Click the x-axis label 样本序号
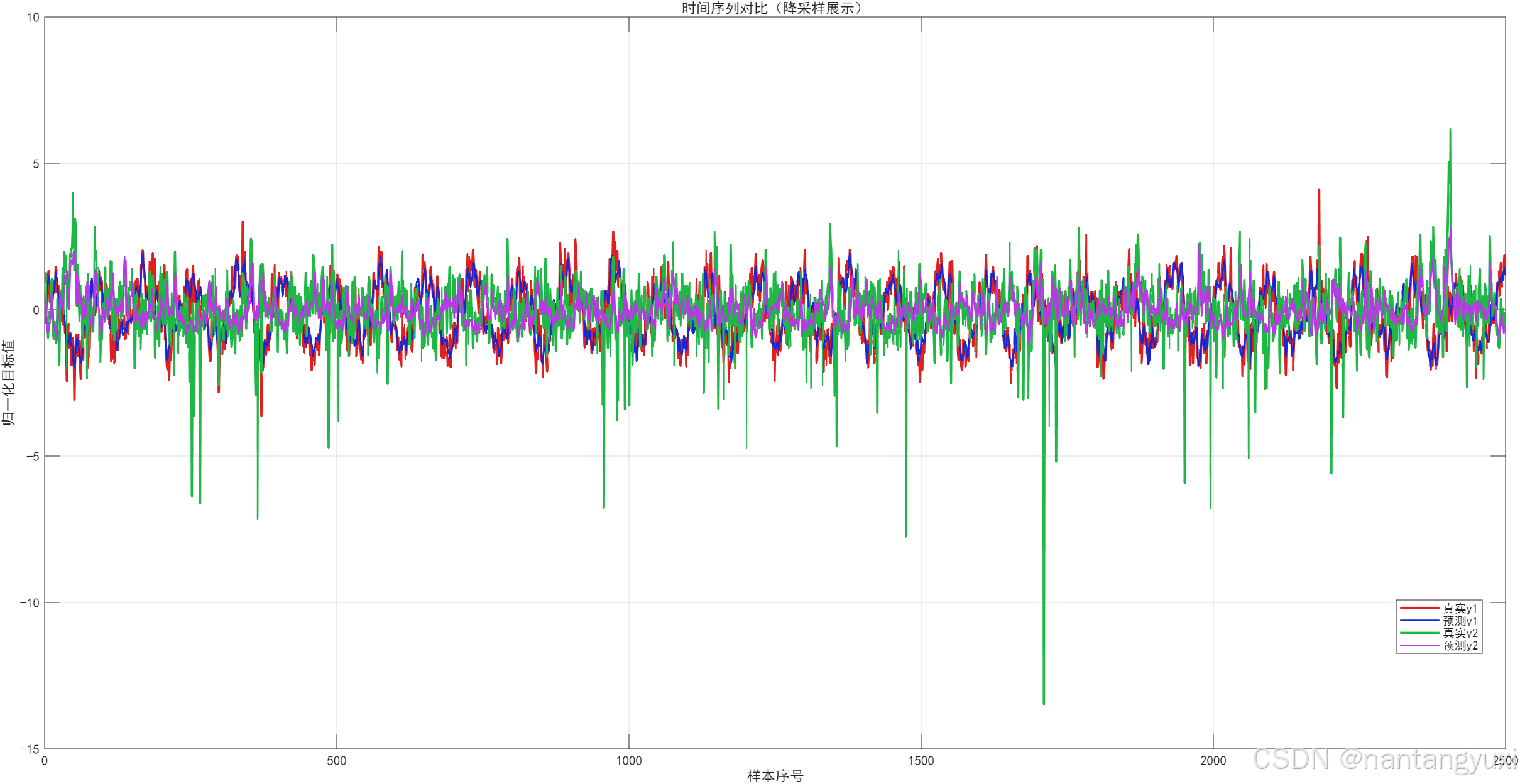 pos(775,776)
